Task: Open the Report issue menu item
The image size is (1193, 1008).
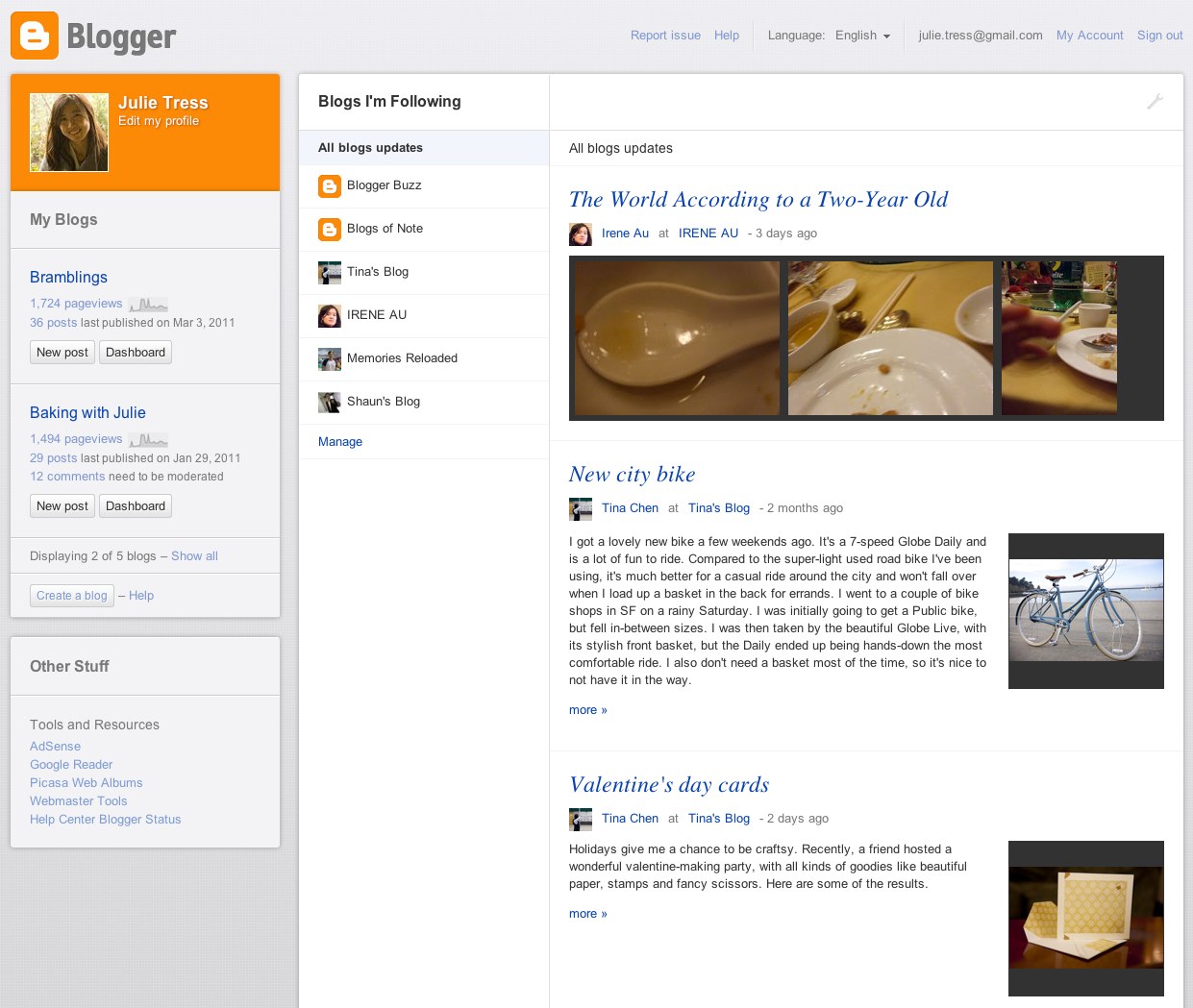Action: pyautogui.click(x=665, y=35)
